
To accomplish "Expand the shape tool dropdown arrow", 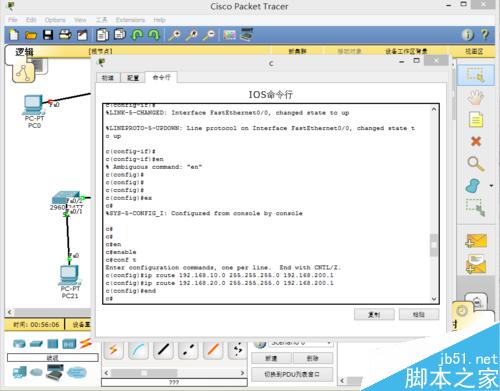I will pos(491,186).
